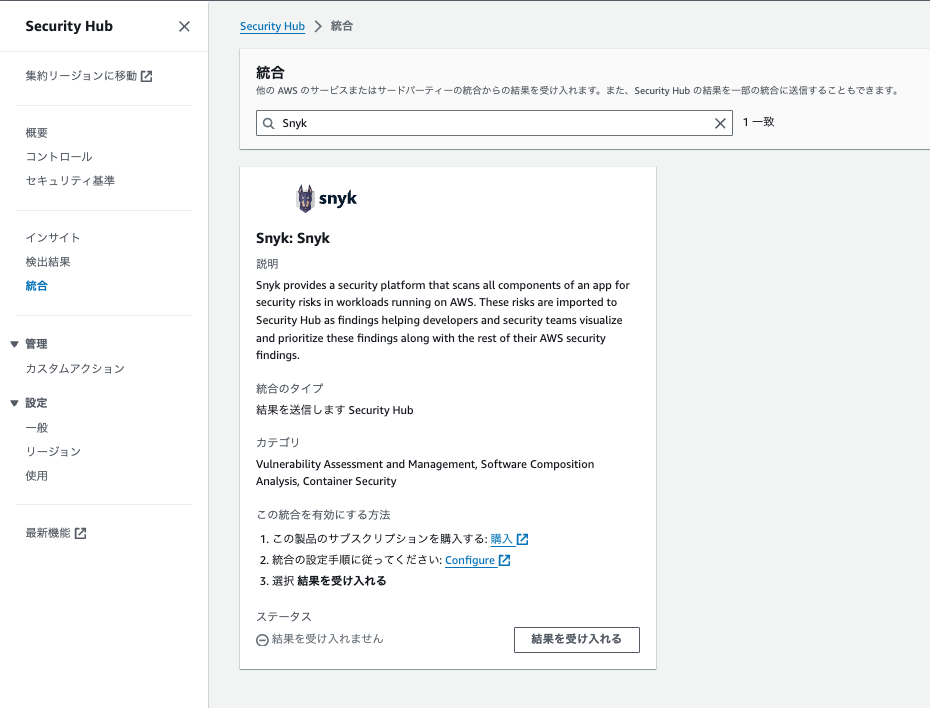Select 統合 in the sidebar
930x708 pixels.
click(x=37, y=286)
